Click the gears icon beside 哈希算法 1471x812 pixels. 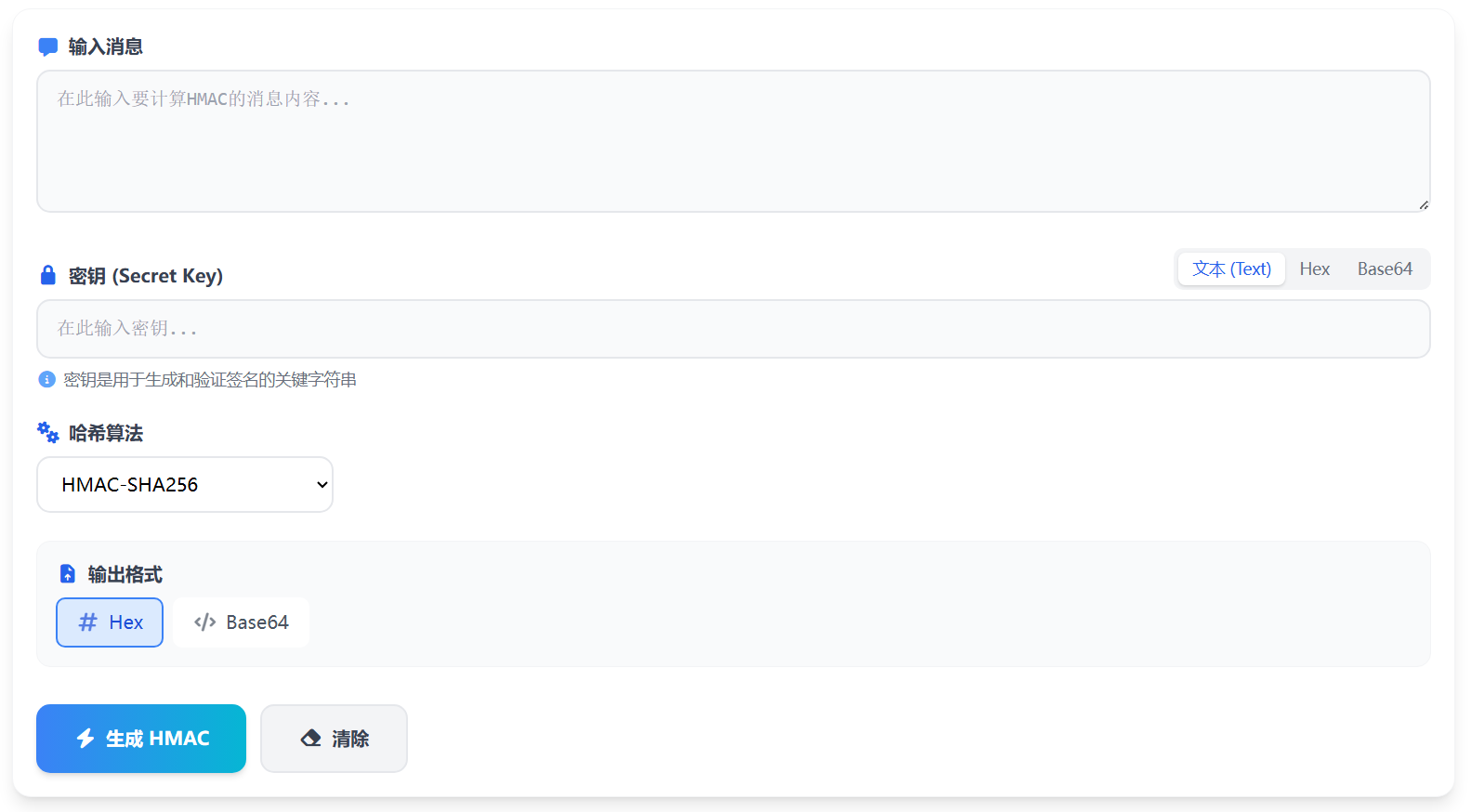48,432
